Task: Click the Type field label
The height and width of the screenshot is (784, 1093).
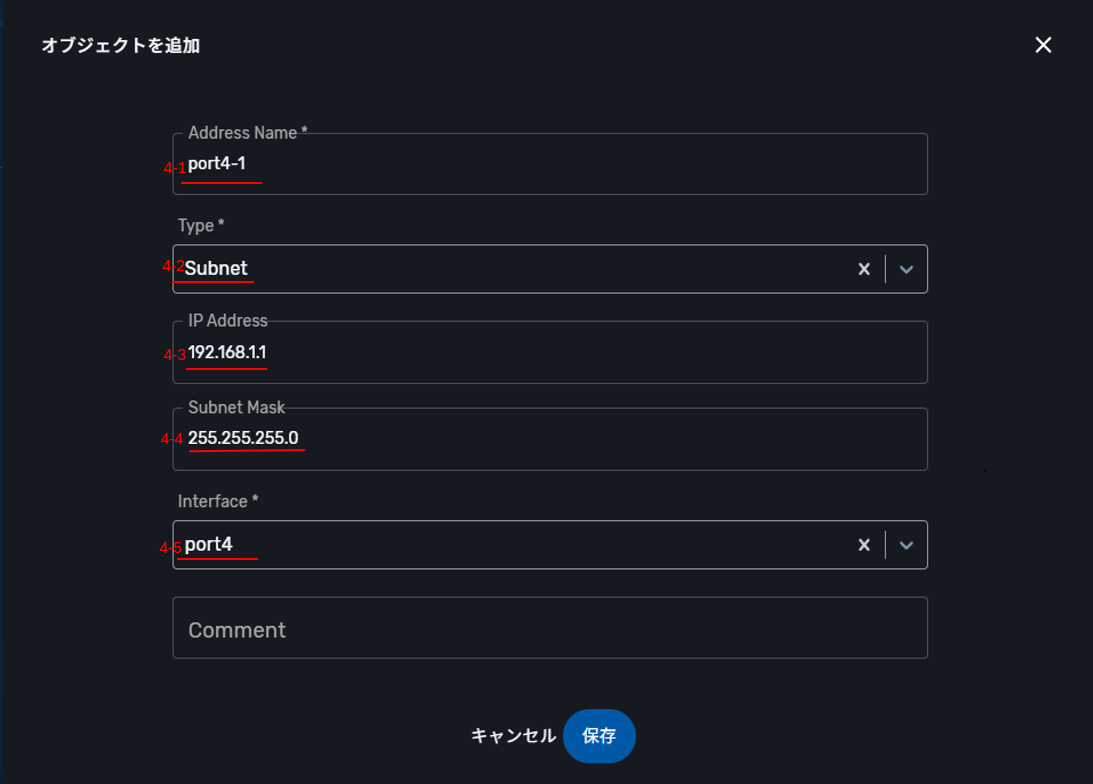Action: pos(201,226)
